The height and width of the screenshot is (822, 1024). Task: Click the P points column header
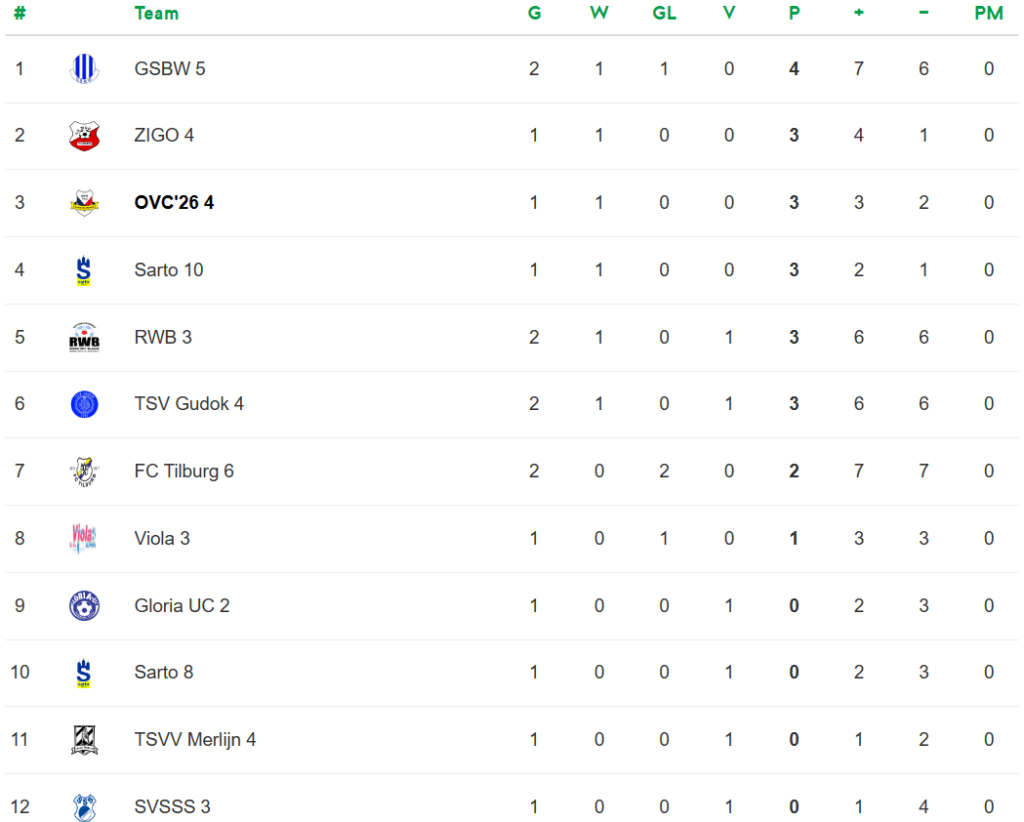(x=794, y=13)
